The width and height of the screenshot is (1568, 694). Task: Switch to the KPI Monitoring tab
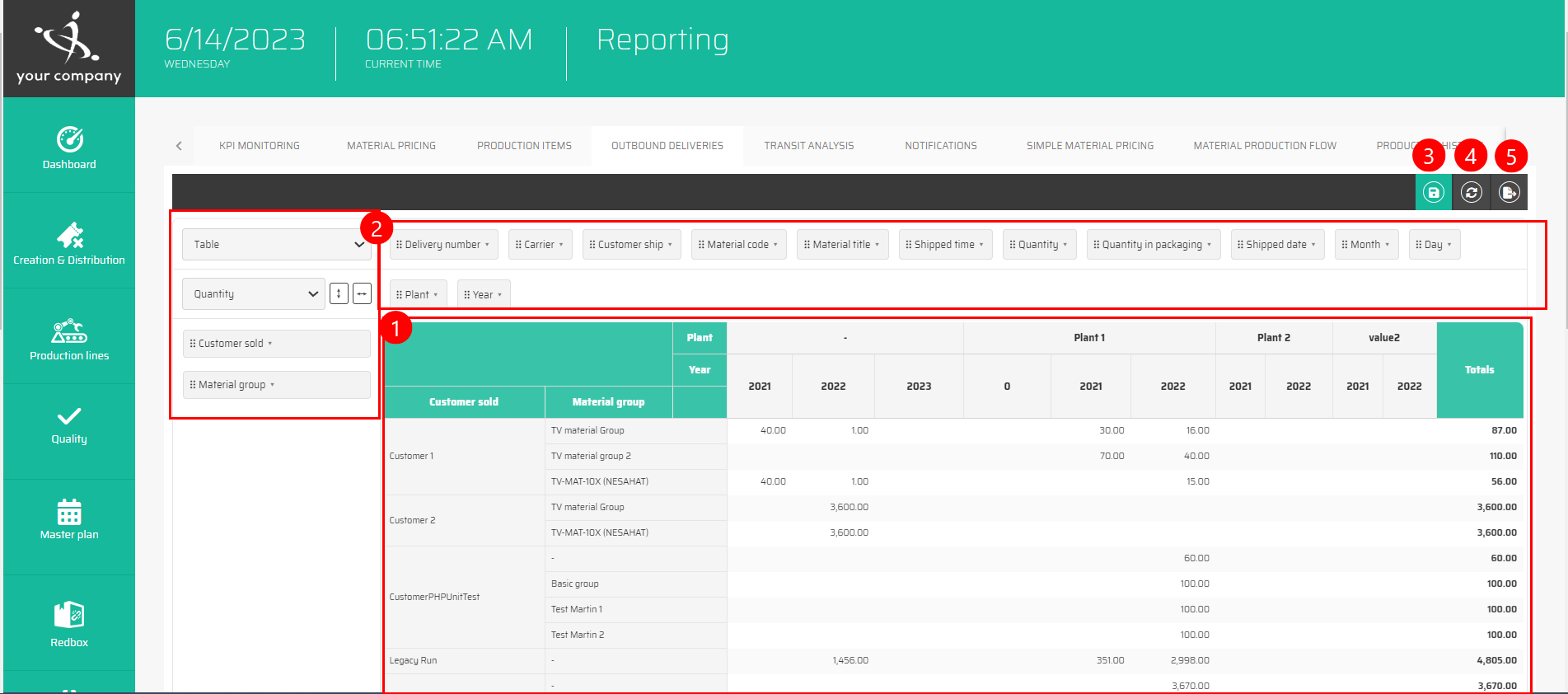(x=260, y=146)
